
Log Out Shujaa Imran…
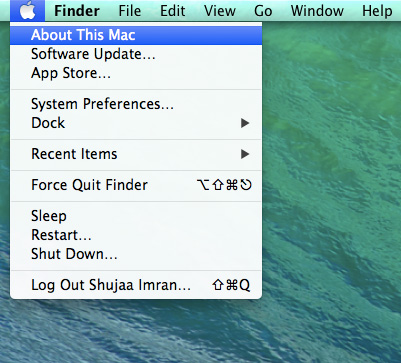click(x=136, y=285)
